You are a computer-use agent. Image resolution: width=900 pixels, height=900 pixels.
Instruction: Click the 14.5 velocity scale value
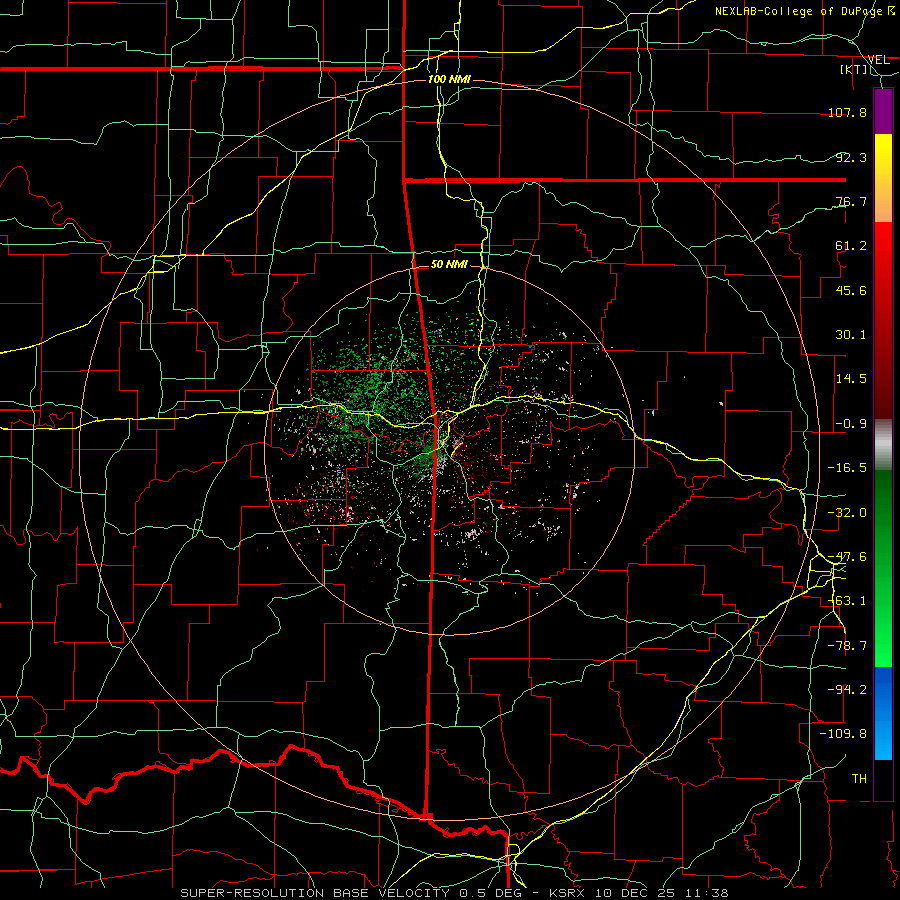(851, 379)
